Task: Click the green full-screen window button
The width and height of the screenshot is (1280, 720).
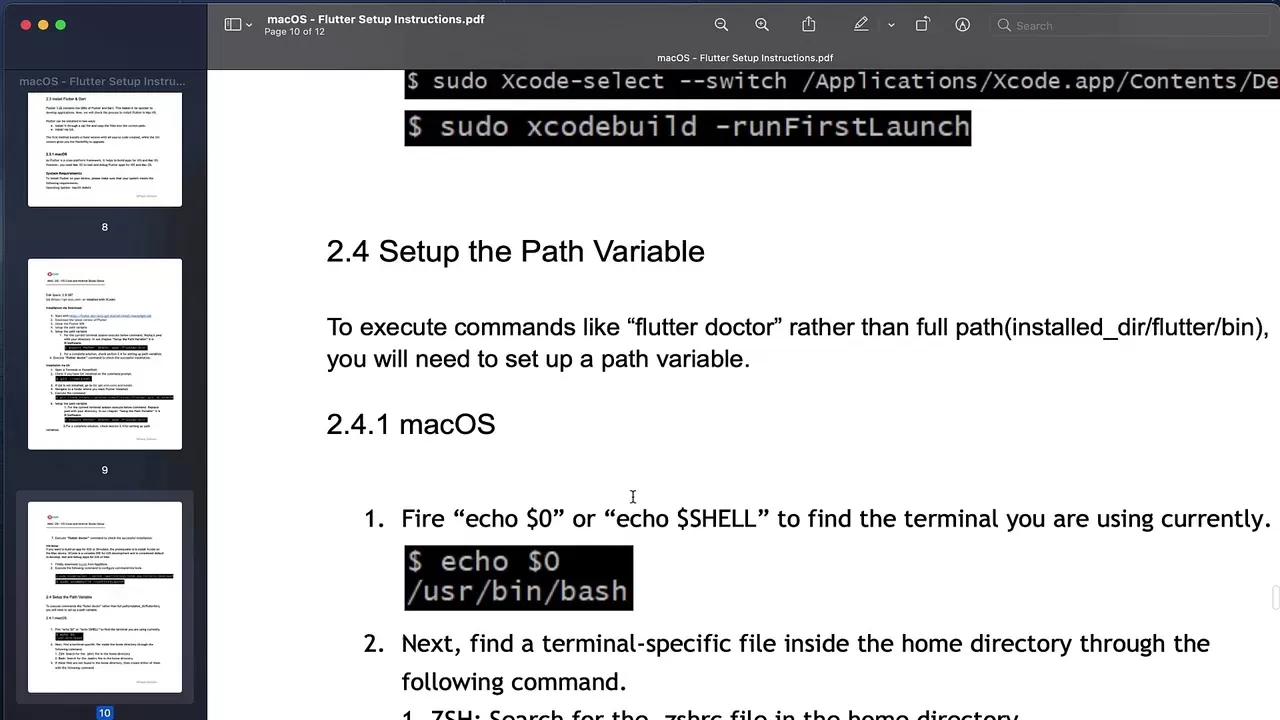Action: pos(60,25)
